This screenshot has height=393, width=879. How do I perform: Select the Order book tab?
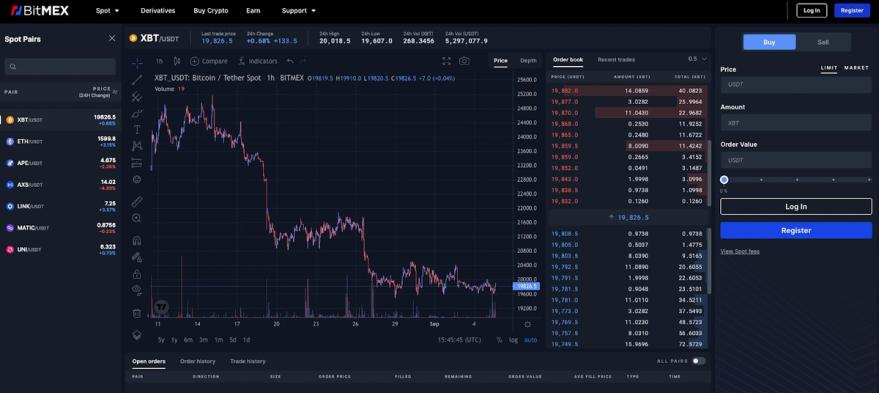(x=568, y=59)
